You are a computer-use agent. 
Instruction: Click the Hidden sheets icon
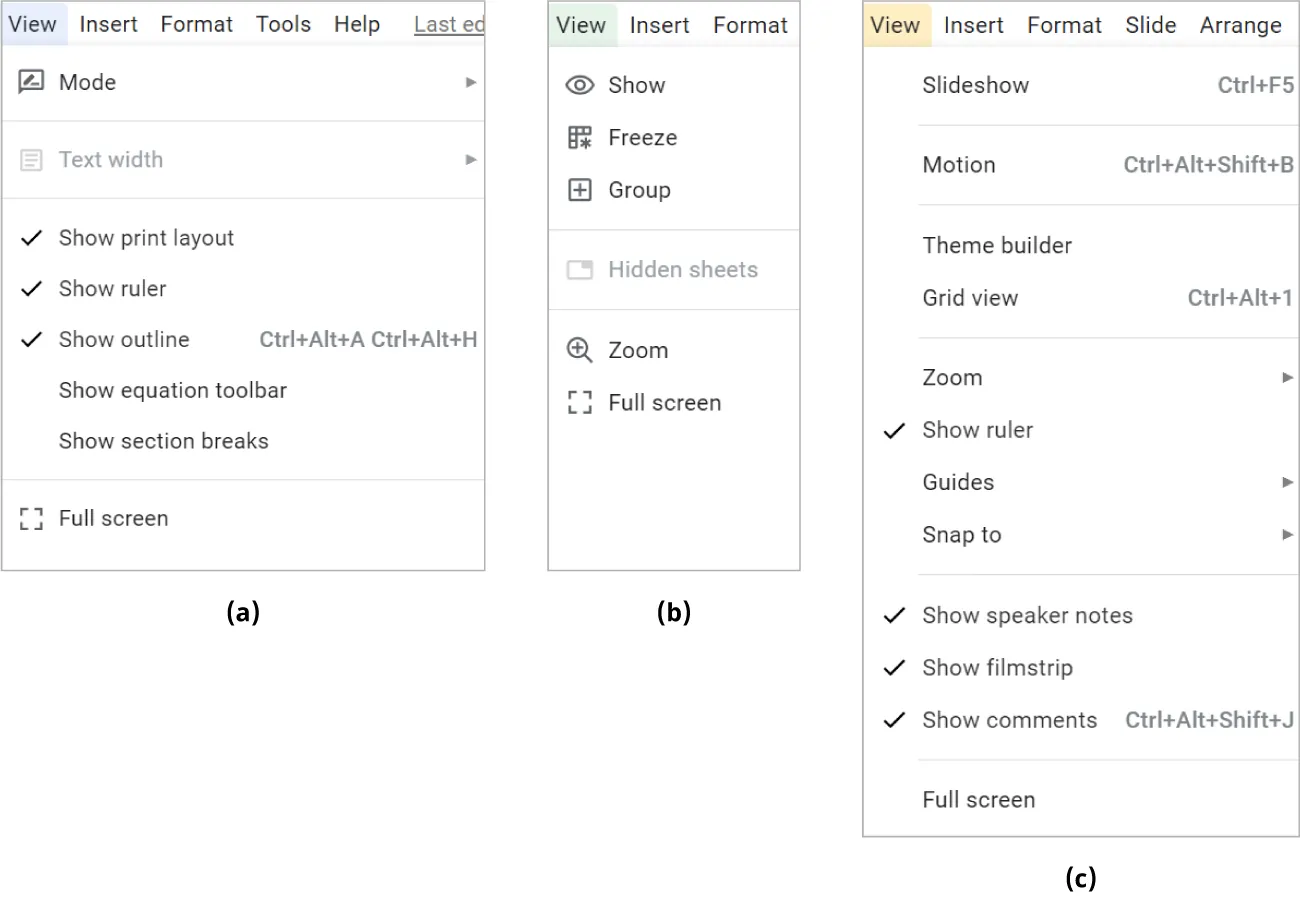(580, 270)
